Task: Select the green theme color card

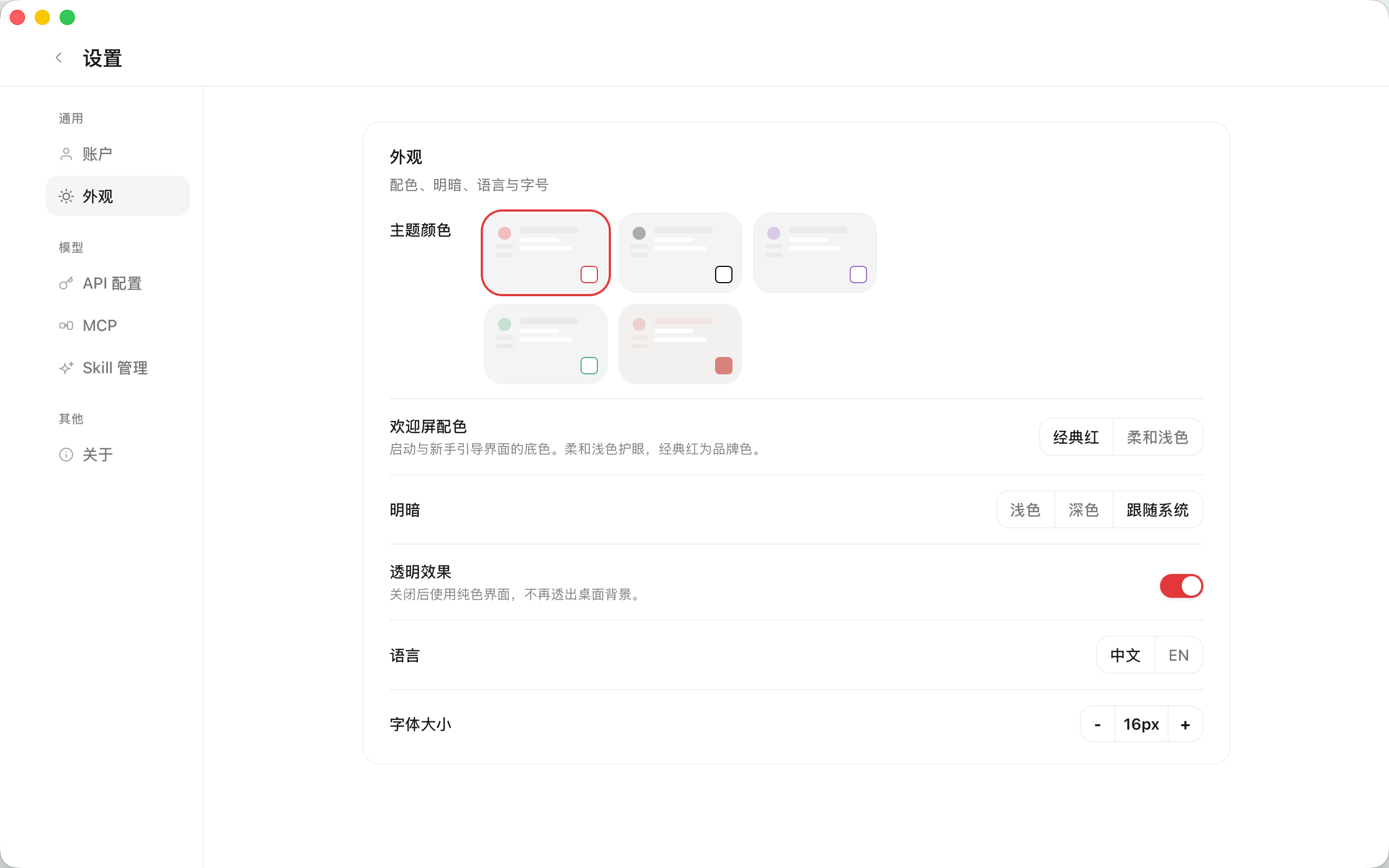Action: pos(545,344)
